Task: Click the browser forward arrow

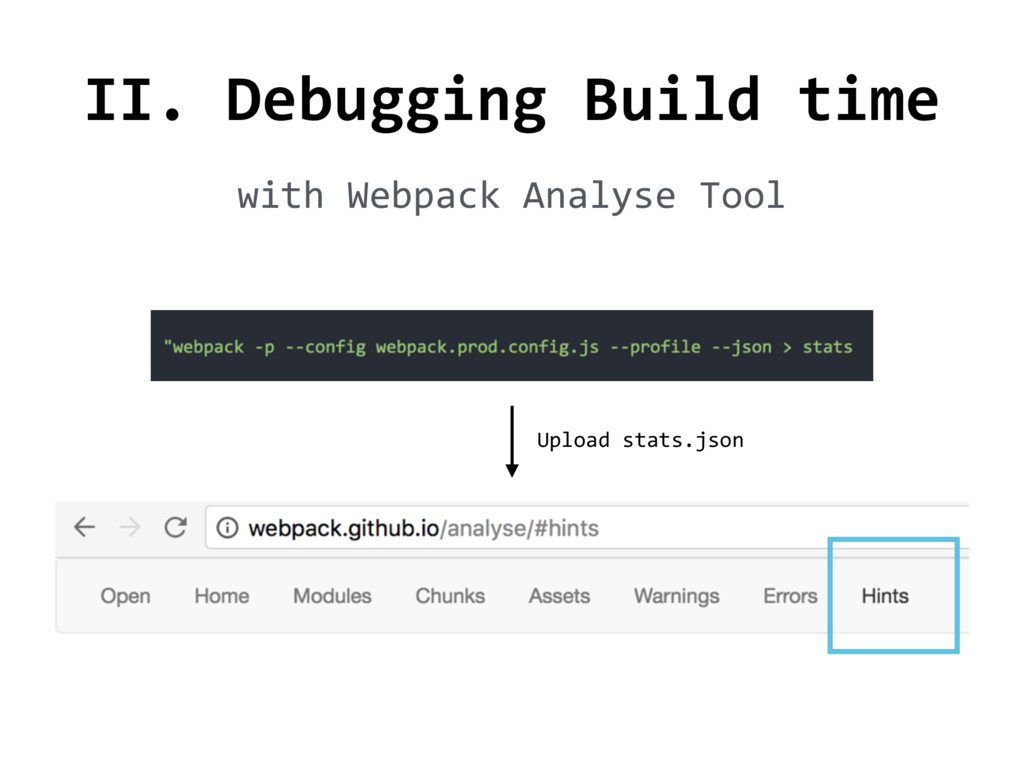Action: coord(130,526)
